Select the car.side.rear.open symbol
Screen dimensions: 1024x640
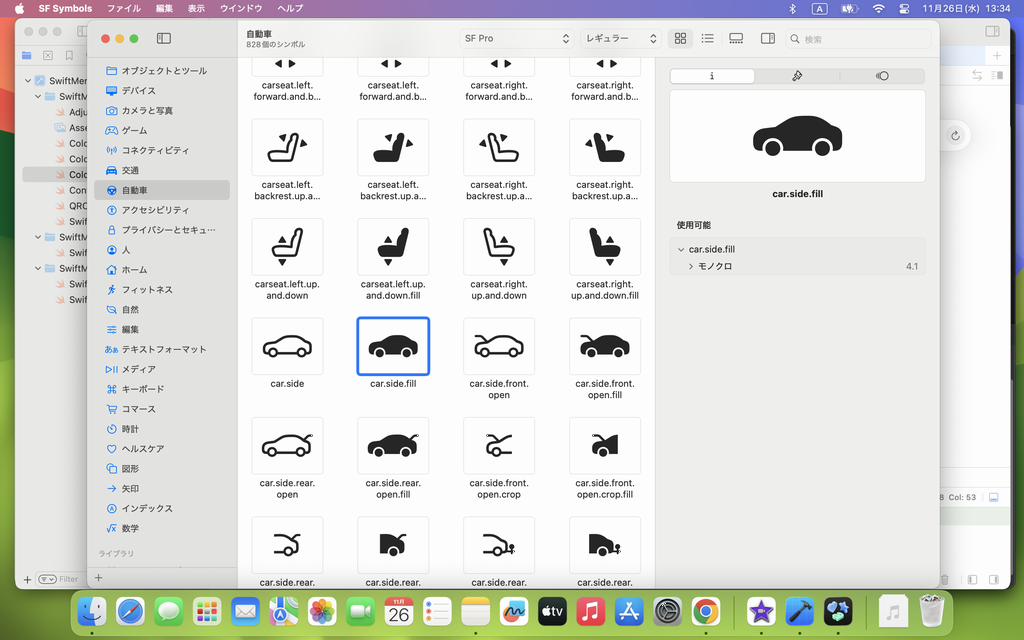(x=287, y=446)
